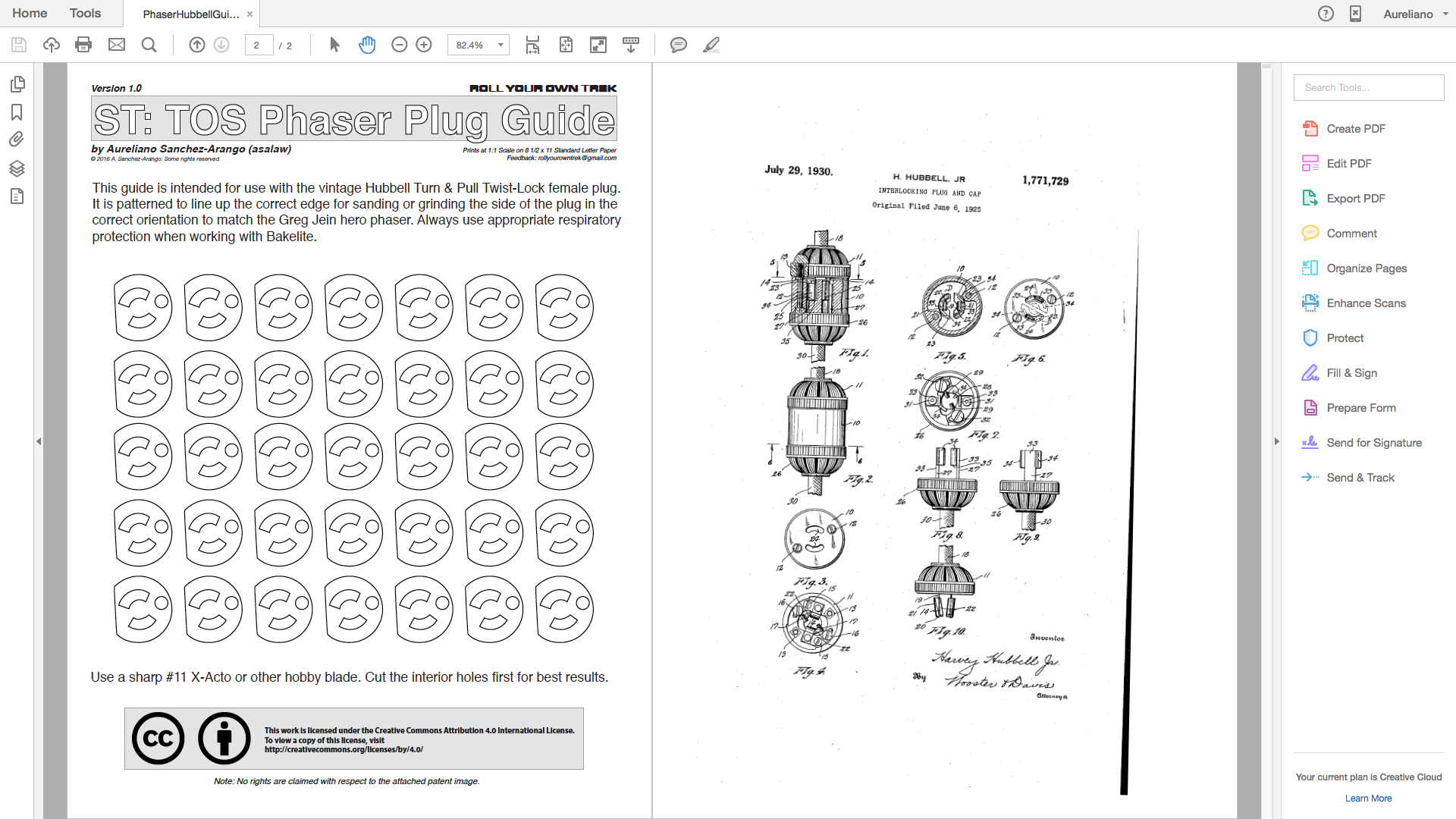Screen dimensions: 1456x819
Task: Open Send for Signature tool
Action: click(x=1362, y=443)
